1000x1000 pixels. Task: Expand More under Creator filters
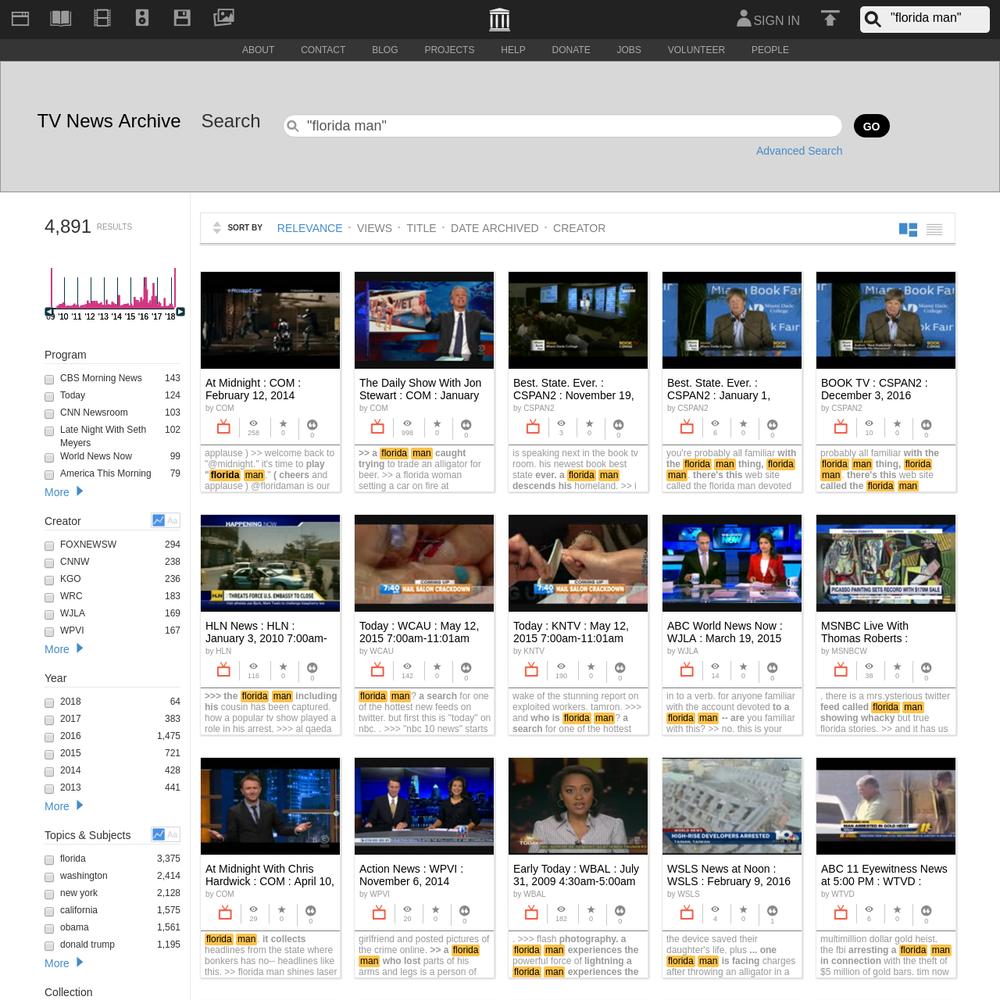(63, 649)
